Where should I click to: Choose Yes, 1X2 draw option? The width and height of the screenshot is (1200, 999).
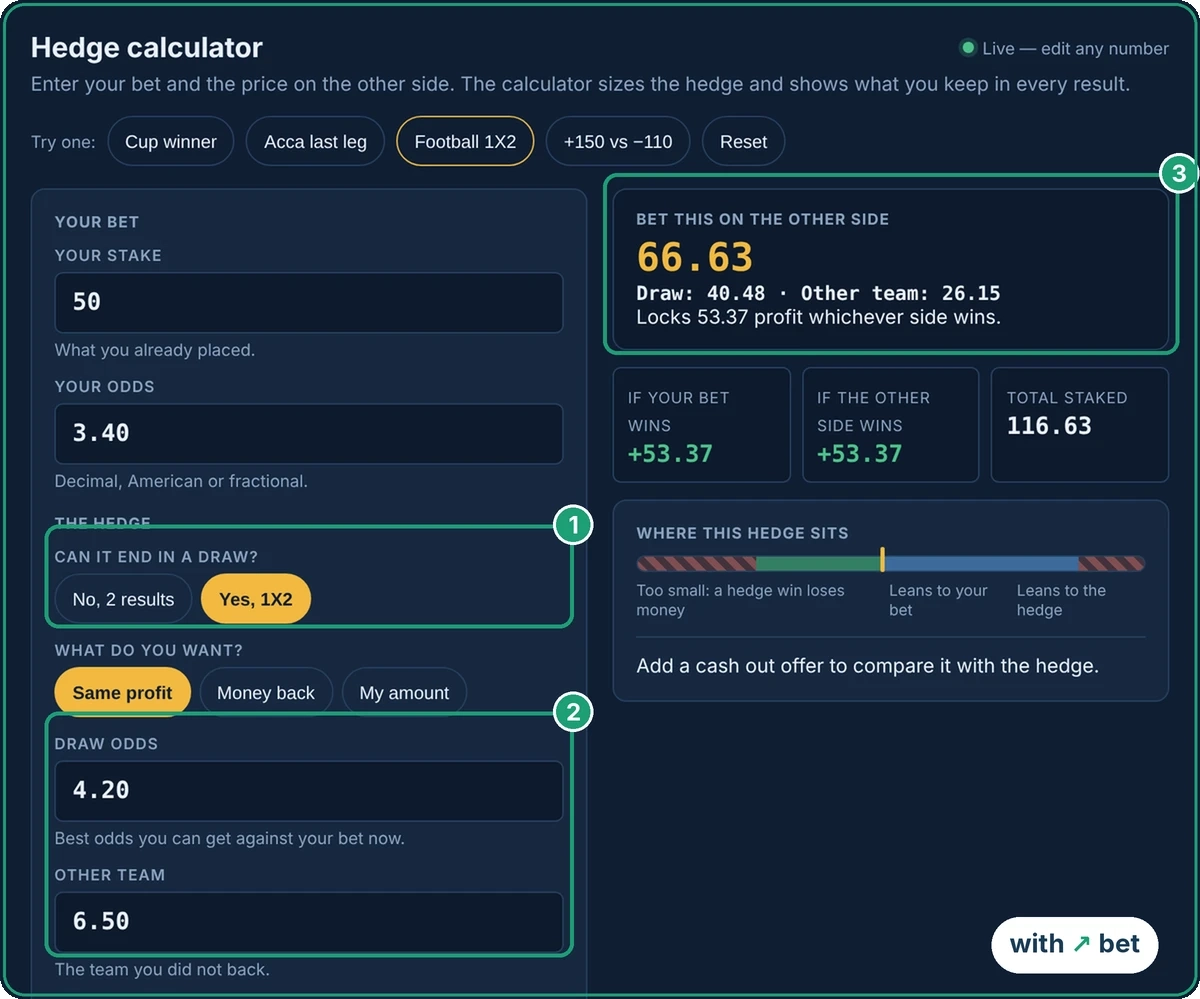click(x=256, y=599)
